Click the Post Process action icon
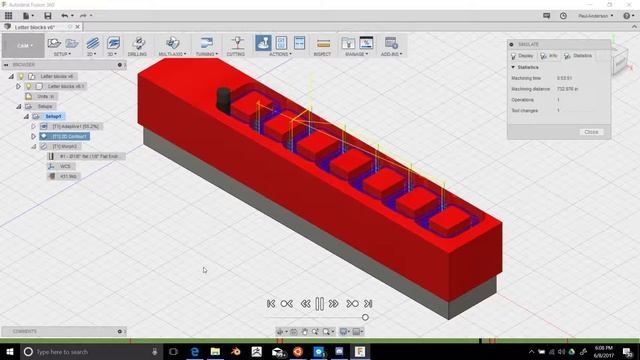The width and height of the screenshot is (640, 360). 281,43
